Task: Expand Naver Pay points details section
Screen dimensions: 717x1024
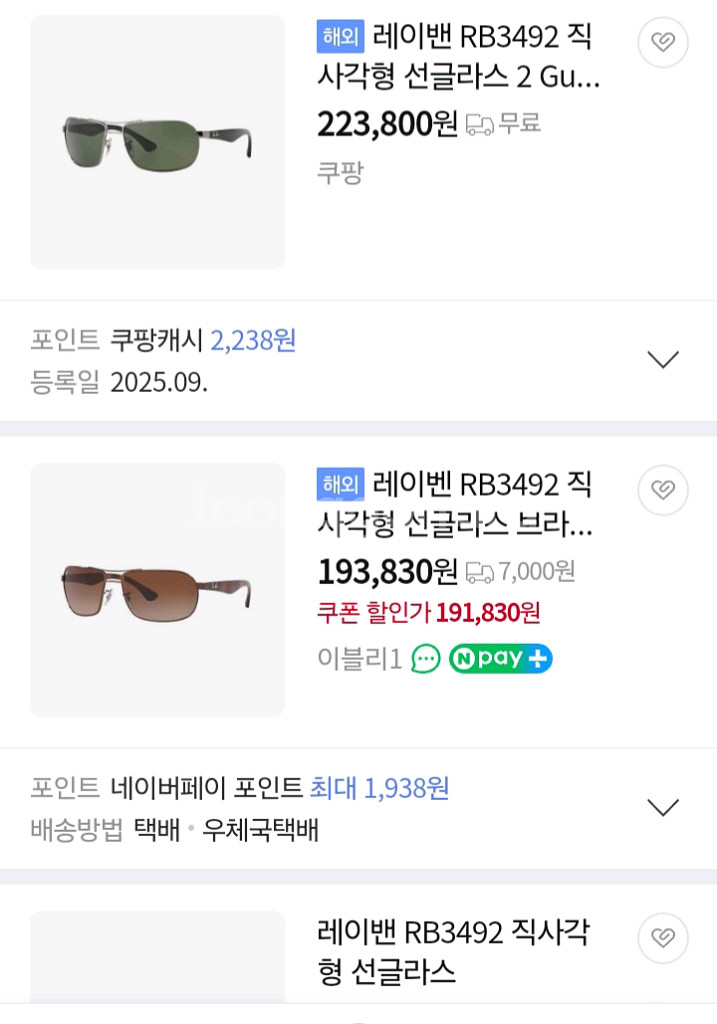Action: click(x=663, y=807)
